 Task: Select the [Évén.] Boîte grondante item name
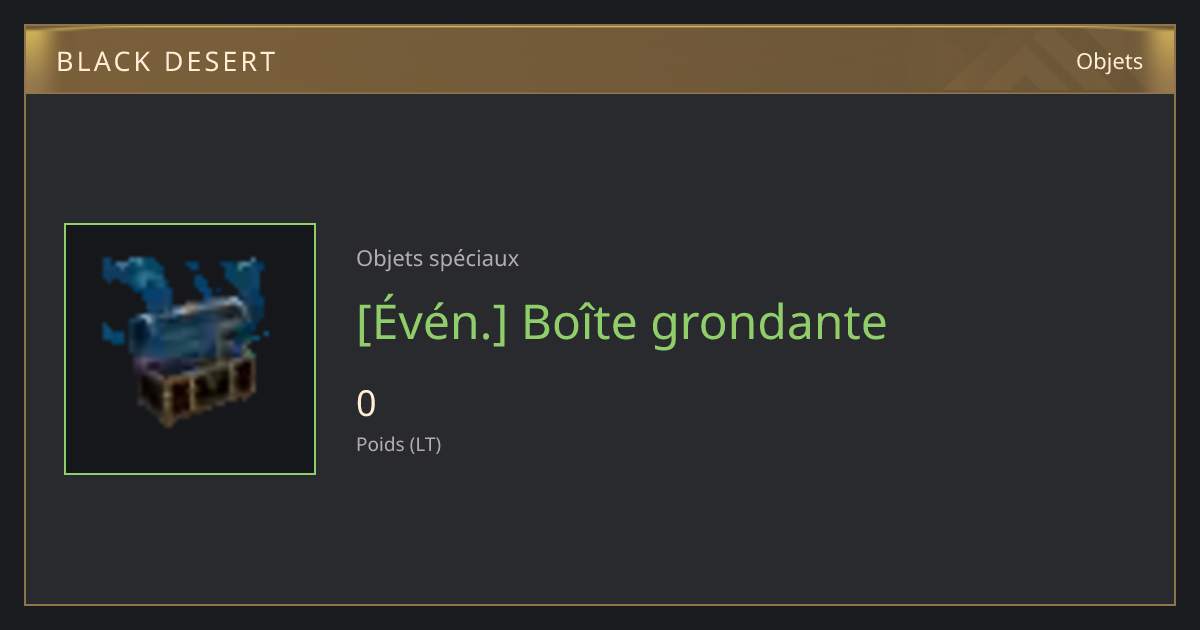(621, 322)
